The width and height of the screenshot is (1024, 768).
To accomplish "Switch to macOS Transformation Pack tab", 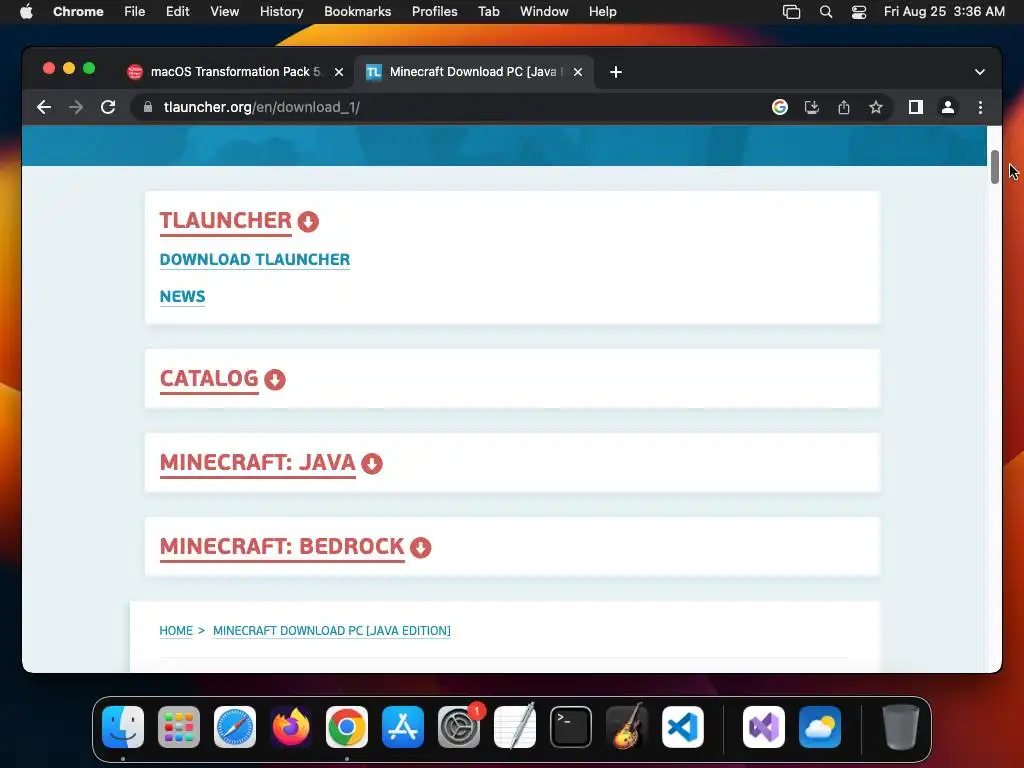I will [236, 72].
